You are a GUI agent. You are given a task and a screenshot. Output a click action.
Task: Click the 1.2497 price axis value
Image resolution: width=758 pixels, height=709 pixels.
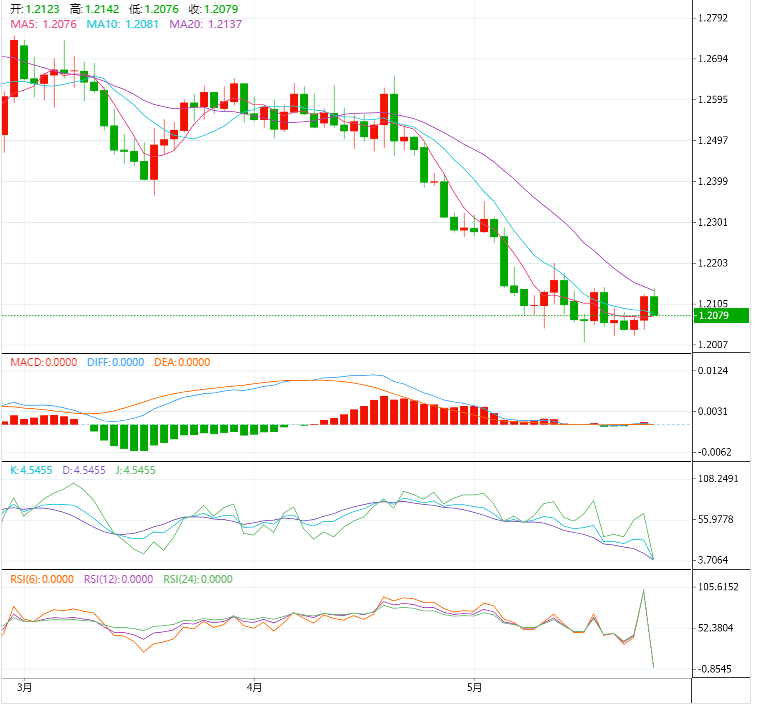coord(713,141)
